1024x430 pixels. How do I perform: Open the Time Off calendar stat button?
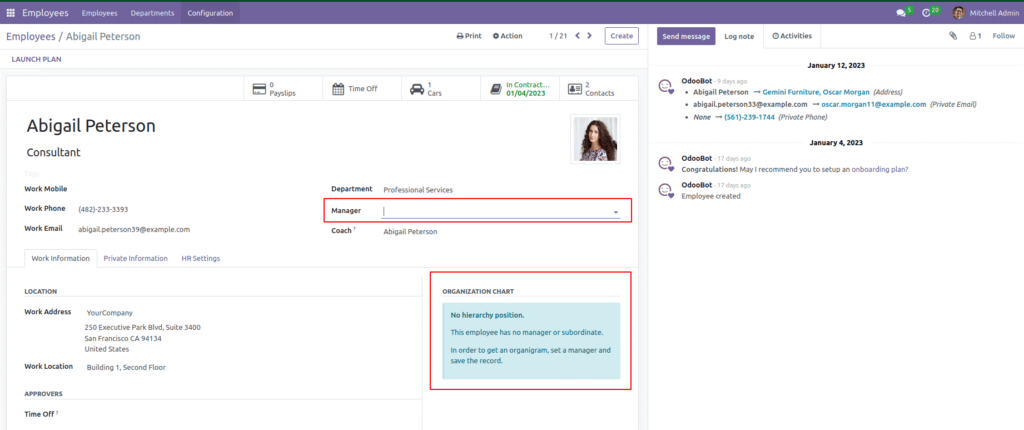tap(362, 88)
